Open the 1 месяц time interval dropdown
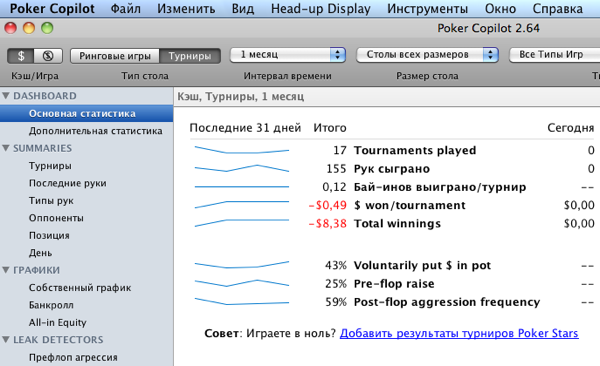 click(x=288, y=55)
